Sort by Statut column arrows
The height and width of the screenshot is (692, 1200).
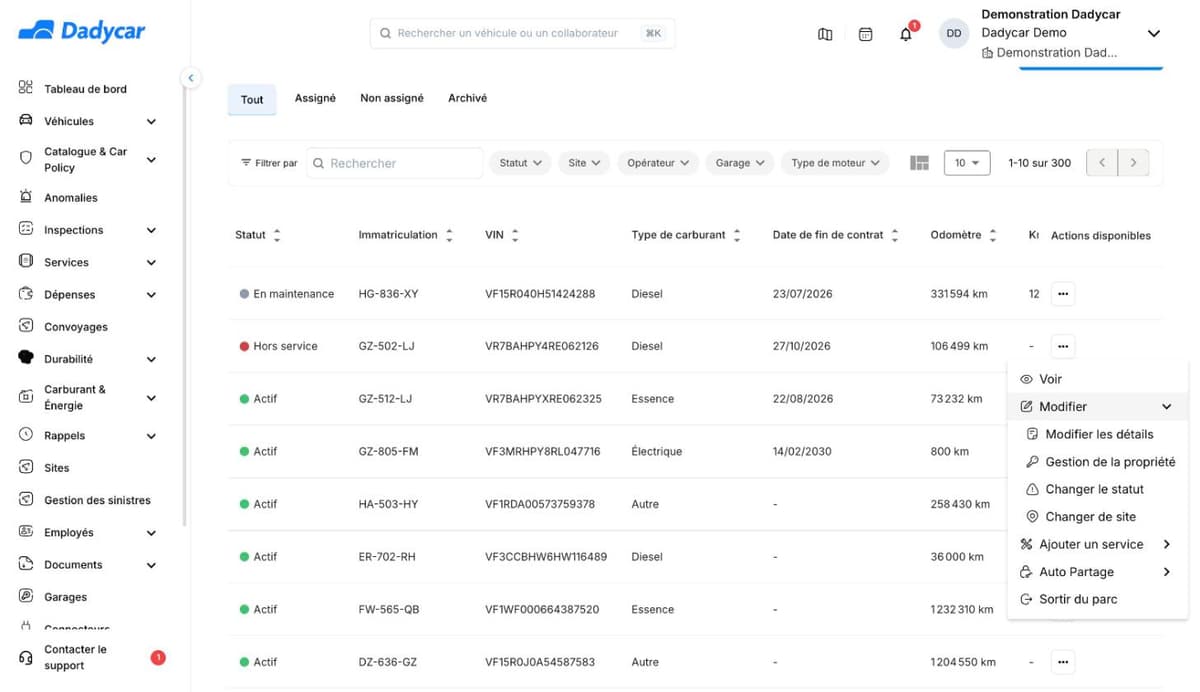tap(277, 235)
